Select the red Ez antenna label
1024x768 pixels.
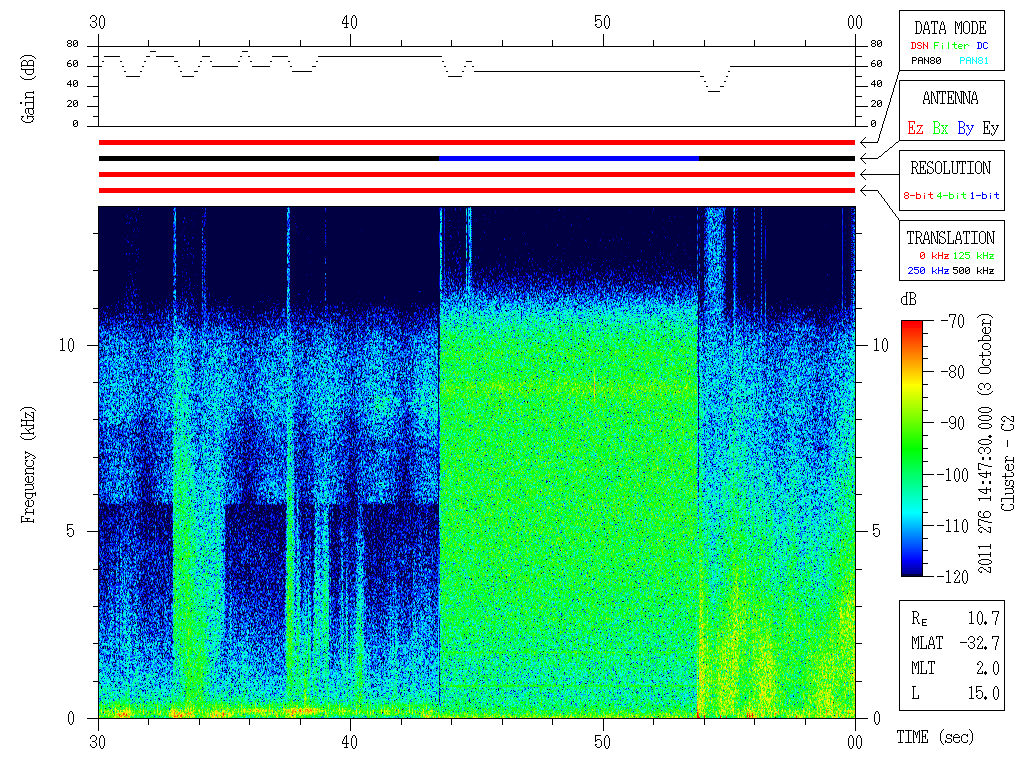915,128
